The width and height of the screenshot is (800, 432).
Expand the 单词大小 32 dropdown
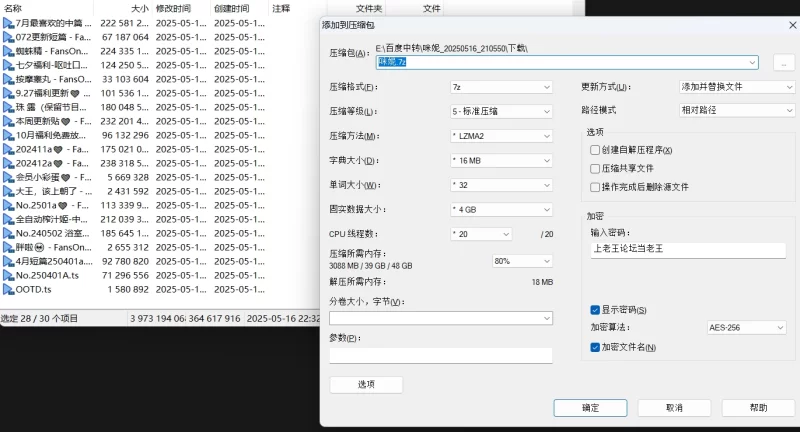pos(501,185)
